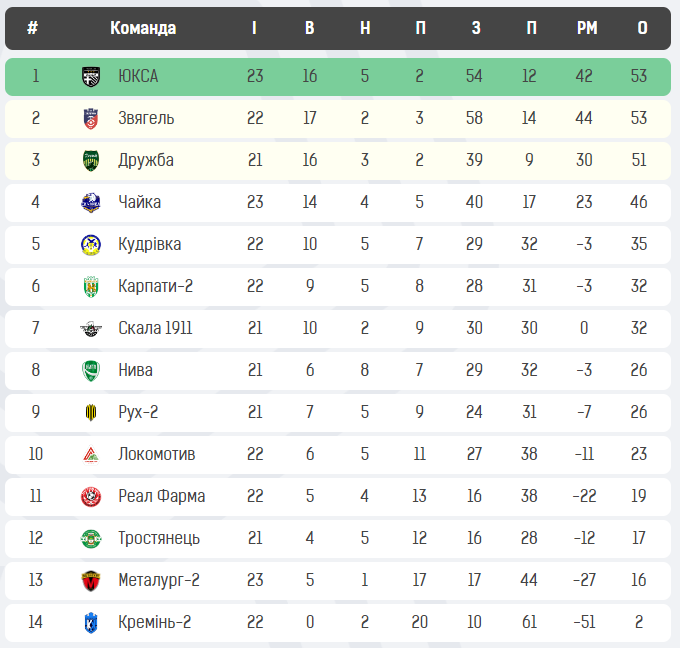This screenshot has width=680, height=648.
Task: Click the Скала 1911 winged logo
Action: 91,328
